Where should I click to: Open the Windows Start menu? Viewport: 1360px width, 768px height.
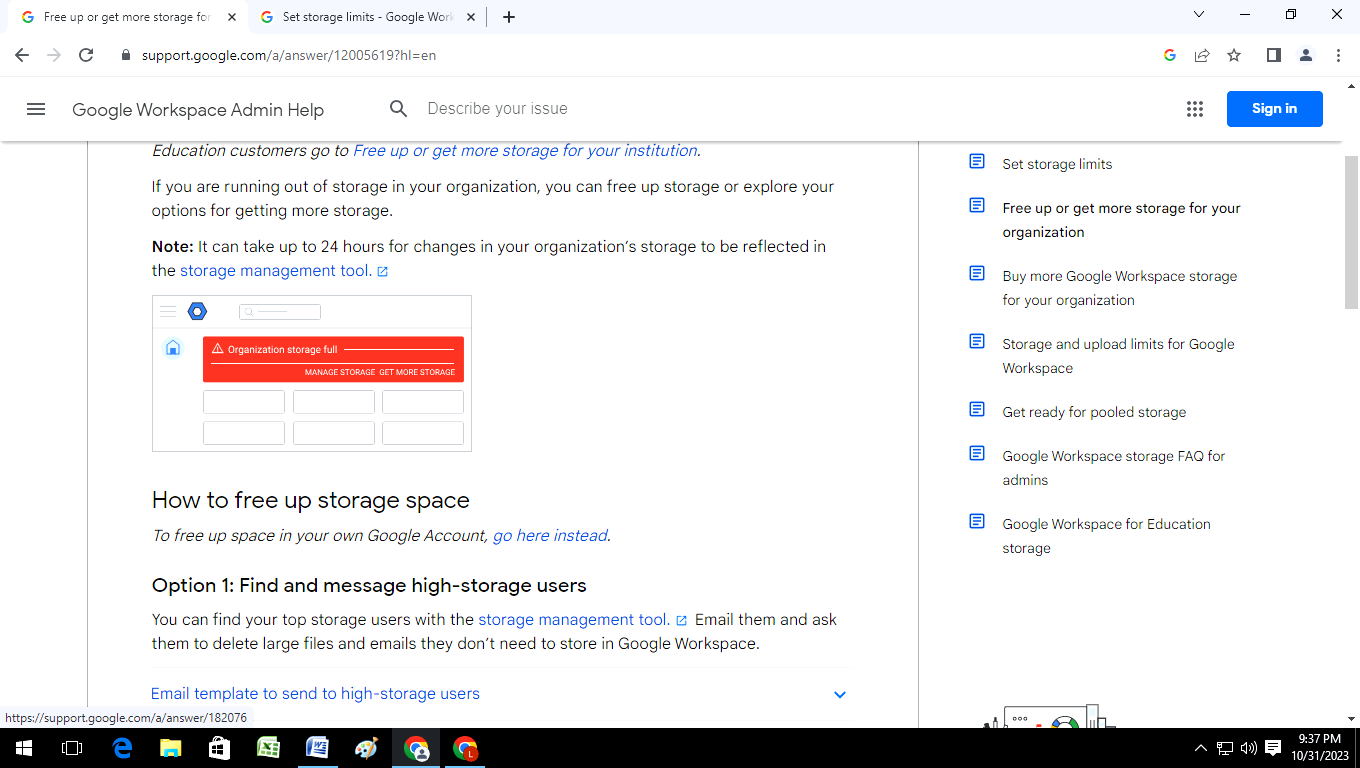[x=23, y=748]
